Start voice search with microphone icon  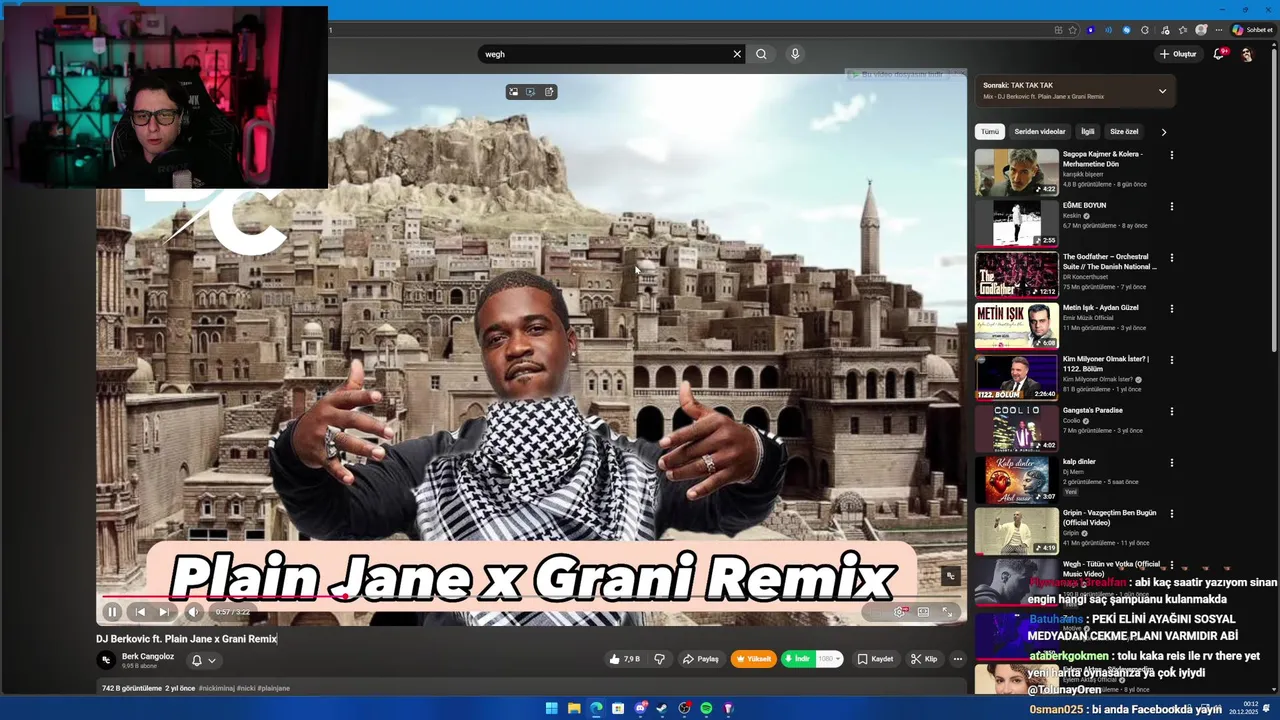[795, 54]
